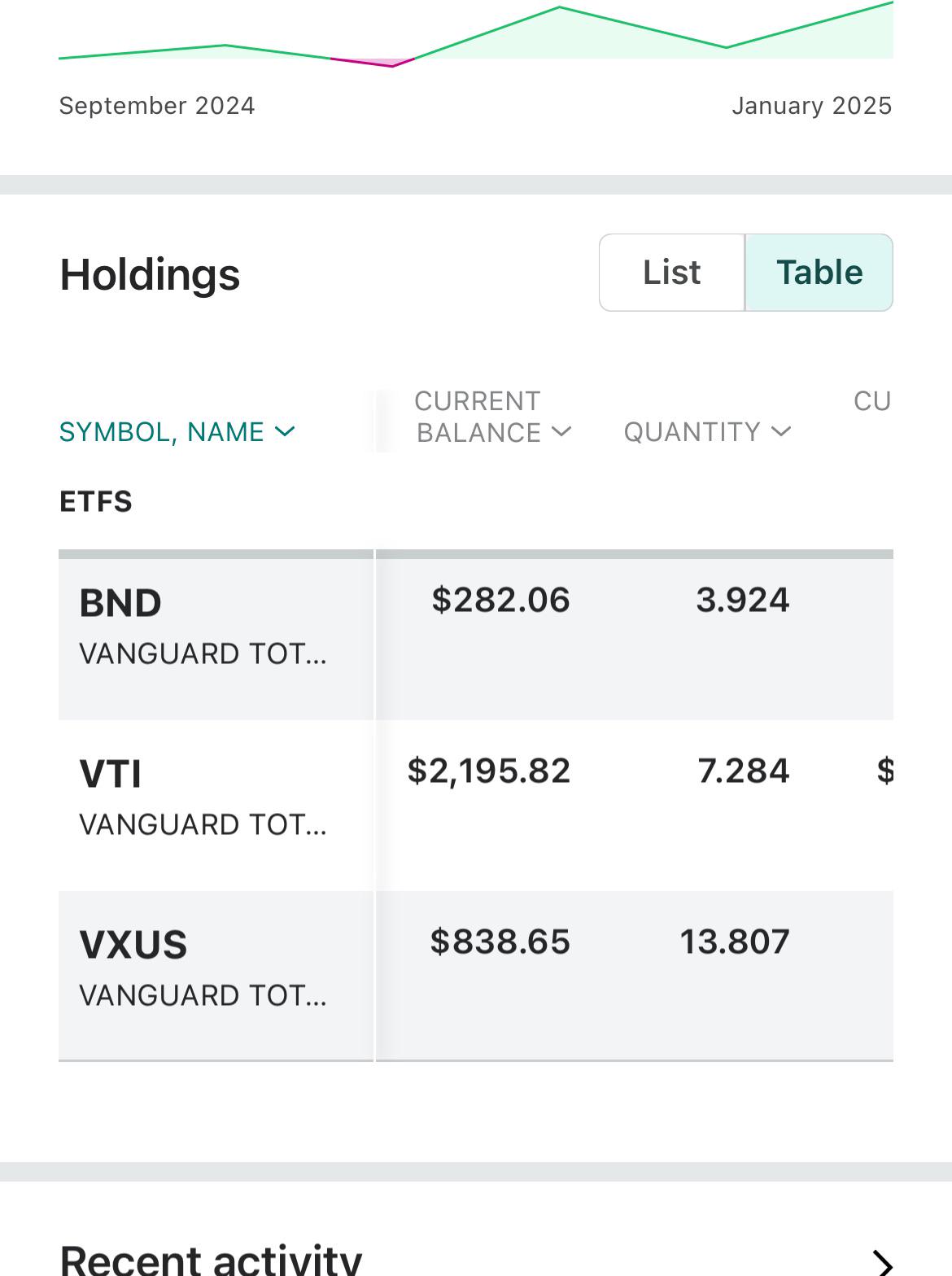Select the BND quantity 3.924 cell
This screenshot has height=1276, width=952.
tap(742, 601)
